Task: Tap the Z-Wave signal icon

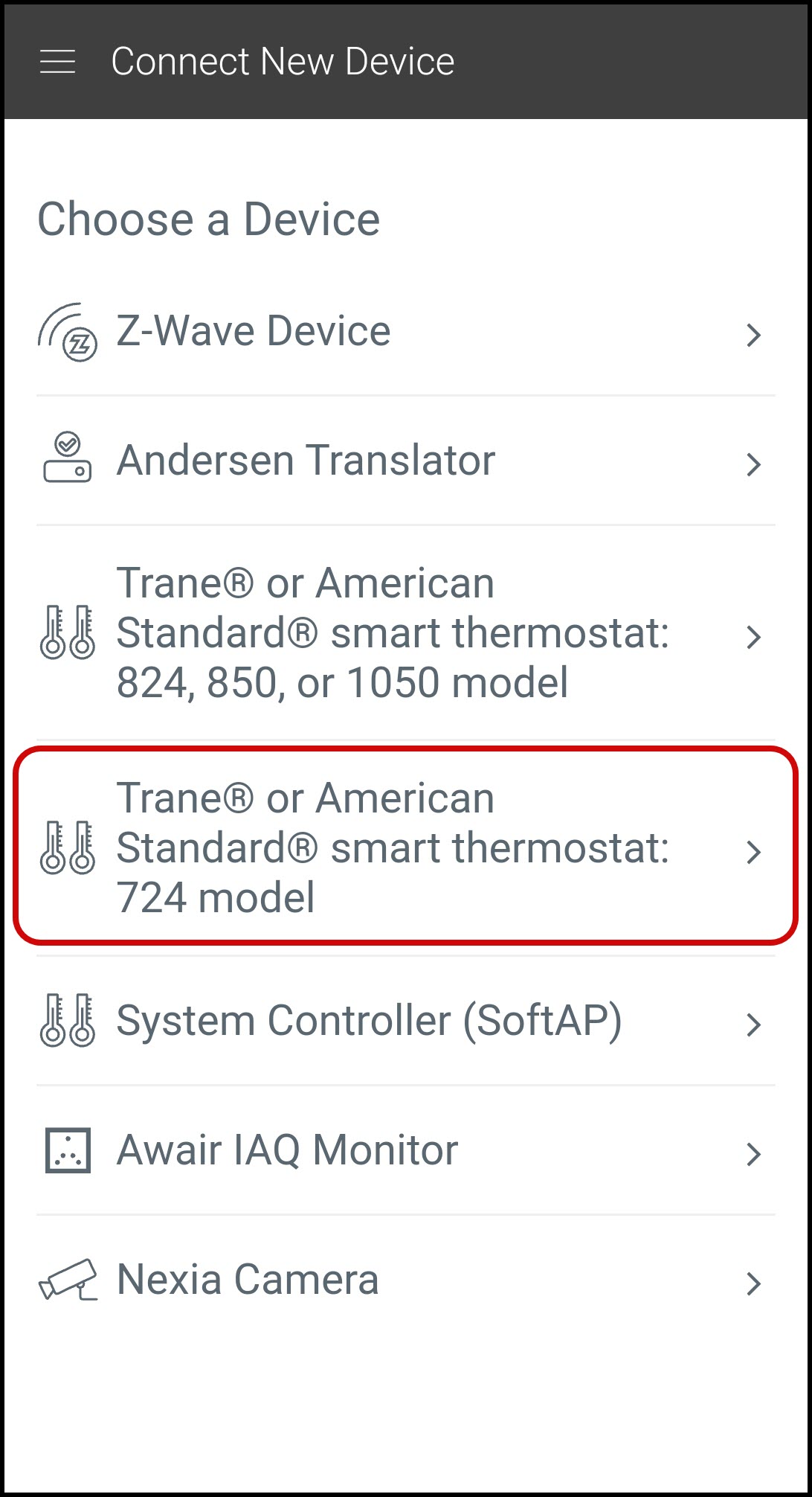Action: click(x=68, y=332)
